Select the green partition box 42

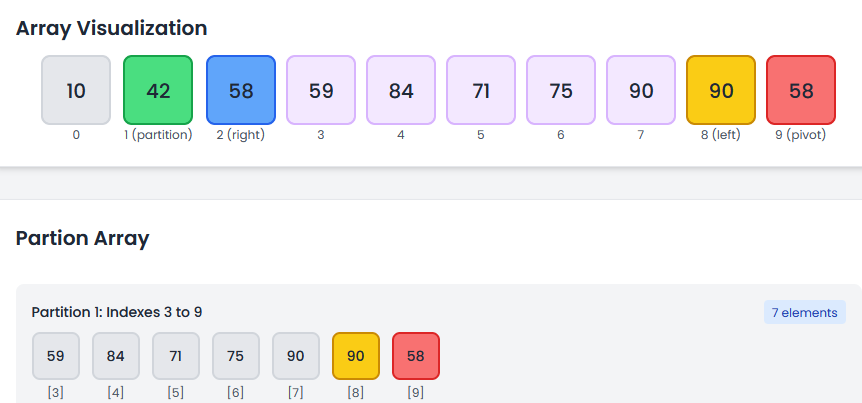tap(158, 90)
